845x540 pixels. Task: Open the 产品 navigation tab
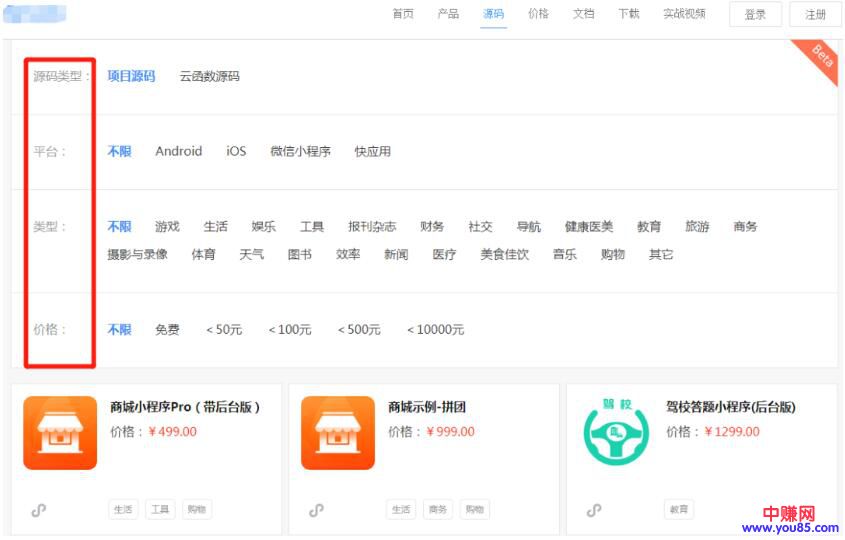(448, 14)
